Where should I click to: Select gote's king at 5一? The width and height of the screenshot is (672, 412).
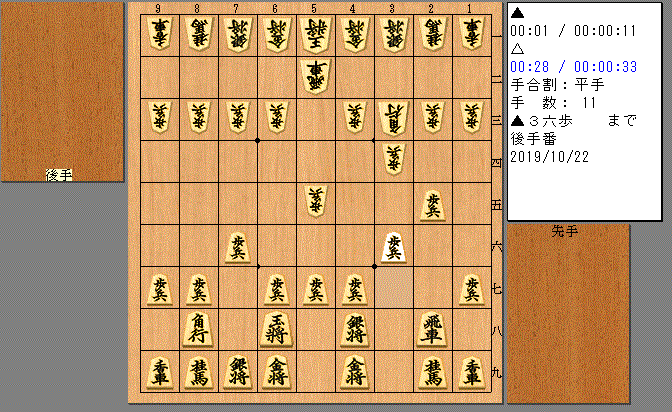(316, 33)
